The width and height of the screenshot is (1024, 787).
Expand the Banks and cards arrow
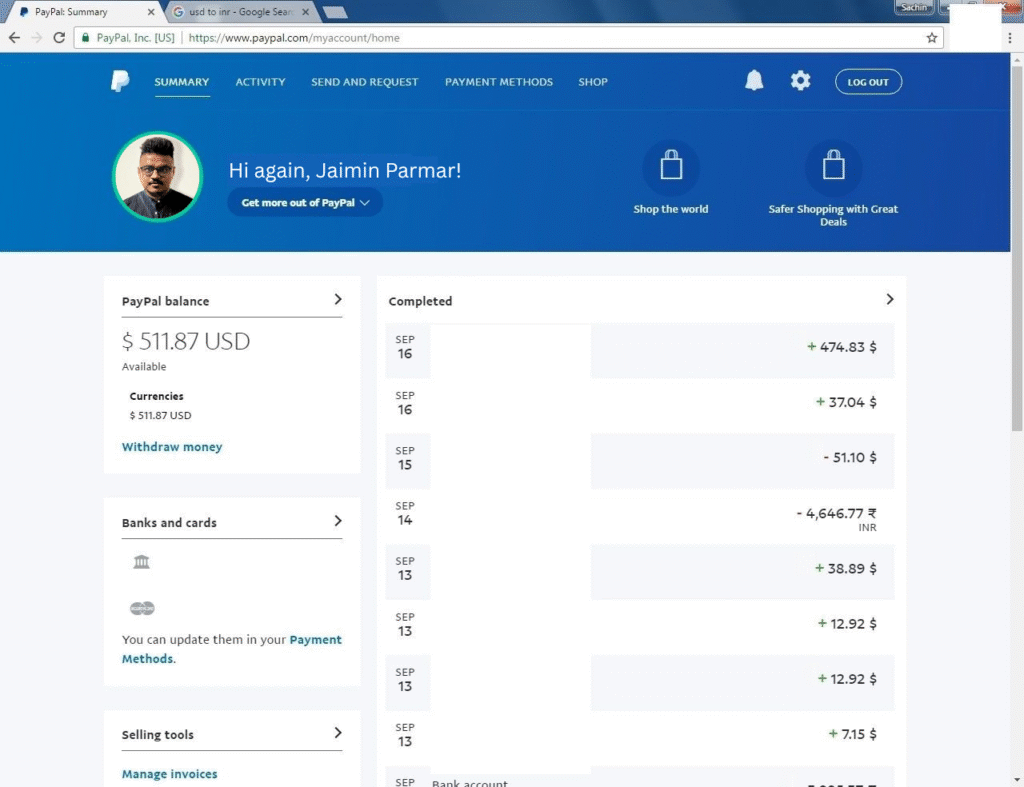[338, 521]
